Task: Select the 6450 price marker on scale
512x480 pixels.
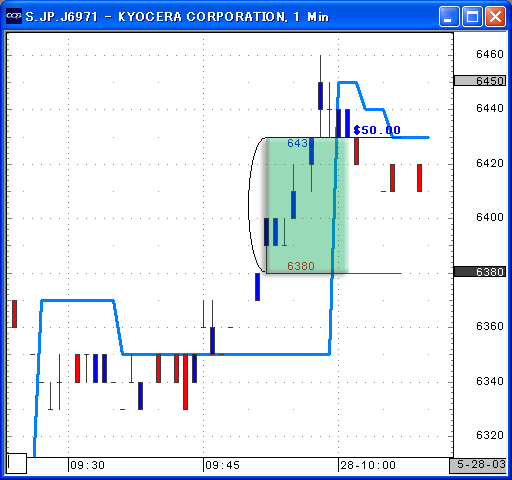Action: point(480,81)
